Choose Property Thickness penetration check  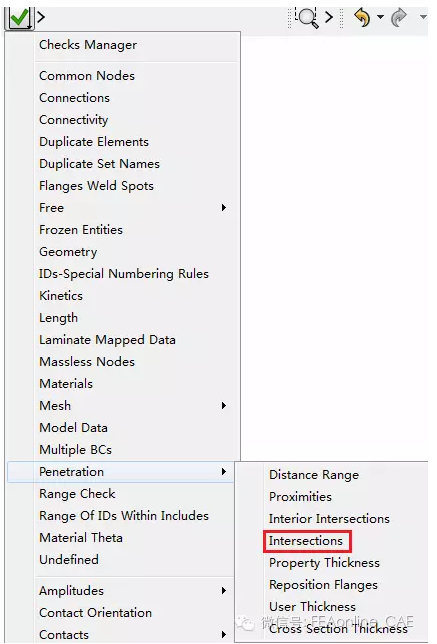[x=324, y=563]
